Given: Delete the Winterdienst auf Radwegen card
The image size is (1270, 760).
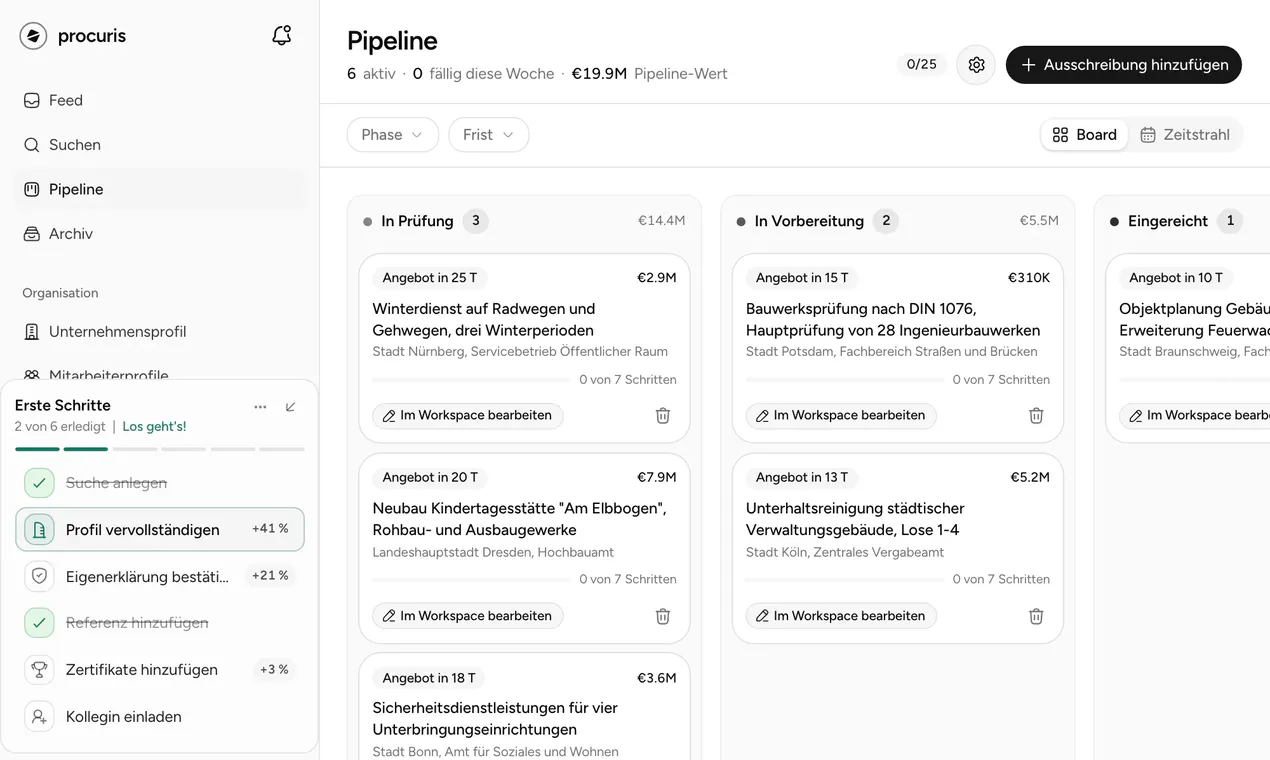Looking at the screenshot, I should (x=662, y=415).
